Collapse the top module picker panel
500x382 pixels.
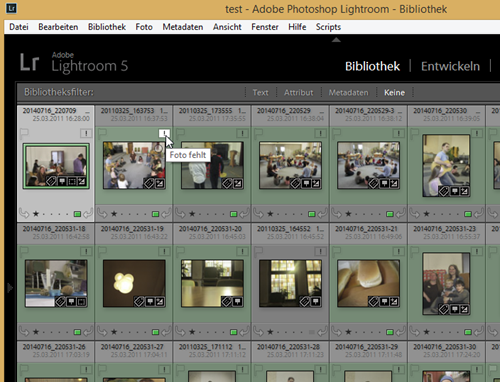336,40
